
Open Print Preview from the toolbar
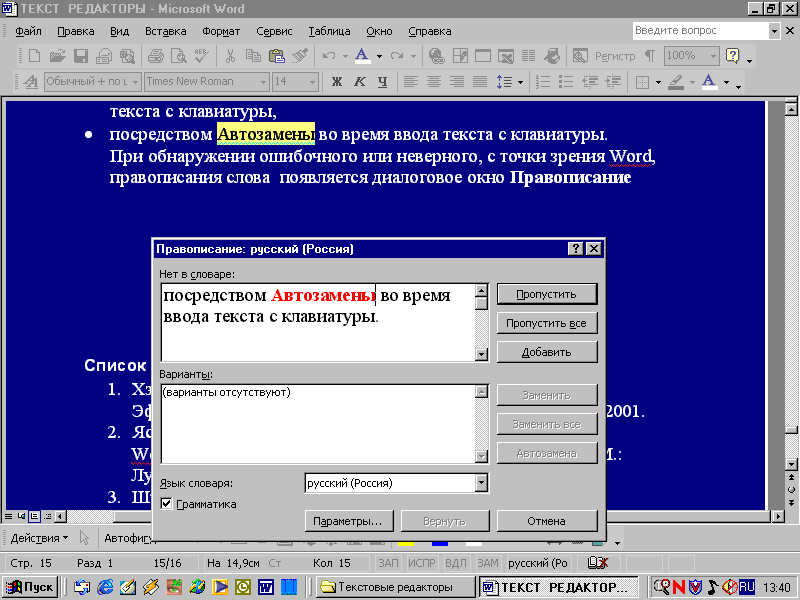(179, 56)
